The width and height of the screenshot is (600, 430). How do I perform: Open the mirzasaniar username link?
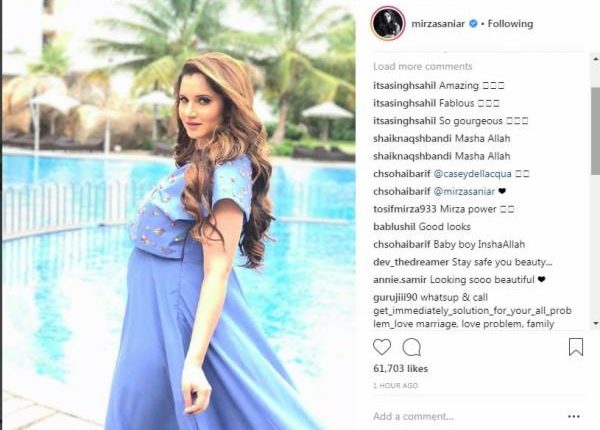438,24
